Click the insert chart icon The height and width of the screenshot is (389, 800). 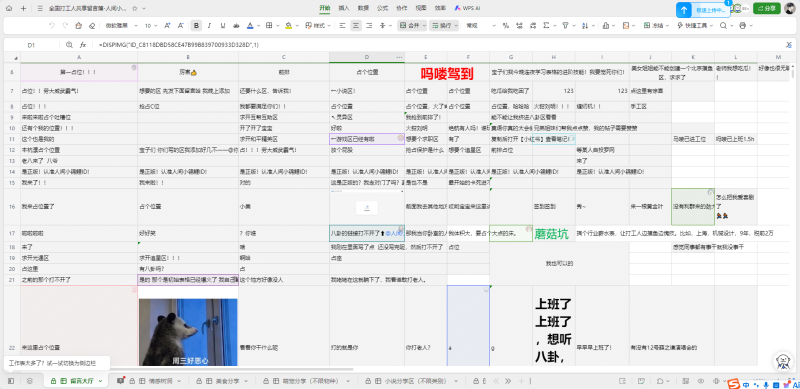[x=605, y=26]
